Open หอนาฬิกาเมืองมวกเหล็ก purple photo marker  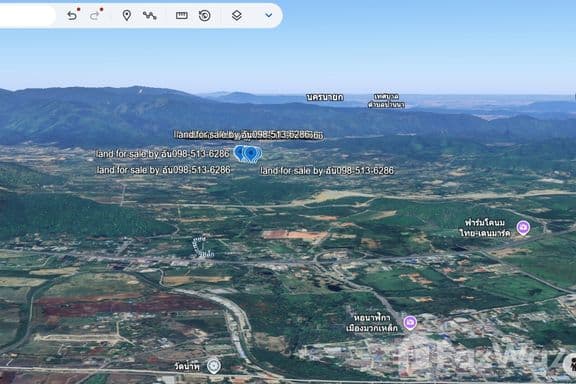410,322
